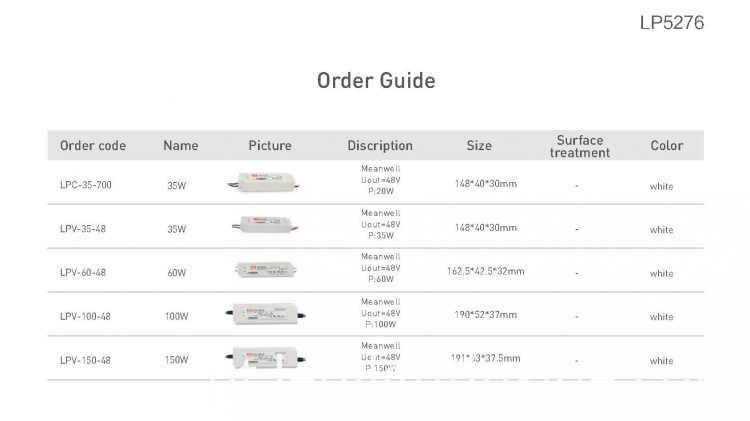The height and width of the screenshot is (421, 750).
Task: Select the LPC-35-700 order code
Action: point(86,185)
